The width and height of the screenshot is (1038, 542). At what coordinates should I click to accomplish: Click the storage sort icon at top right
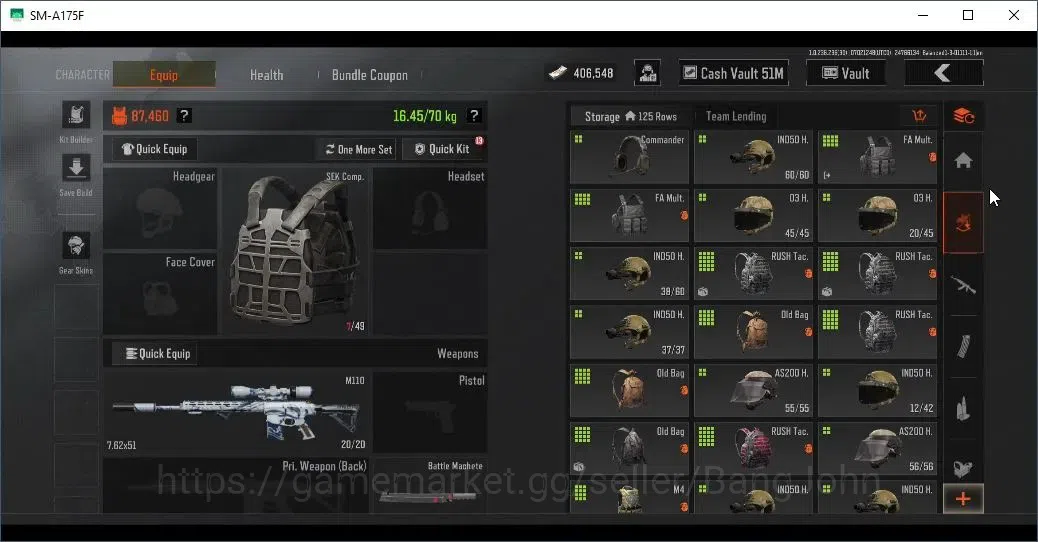pos(919,116)
